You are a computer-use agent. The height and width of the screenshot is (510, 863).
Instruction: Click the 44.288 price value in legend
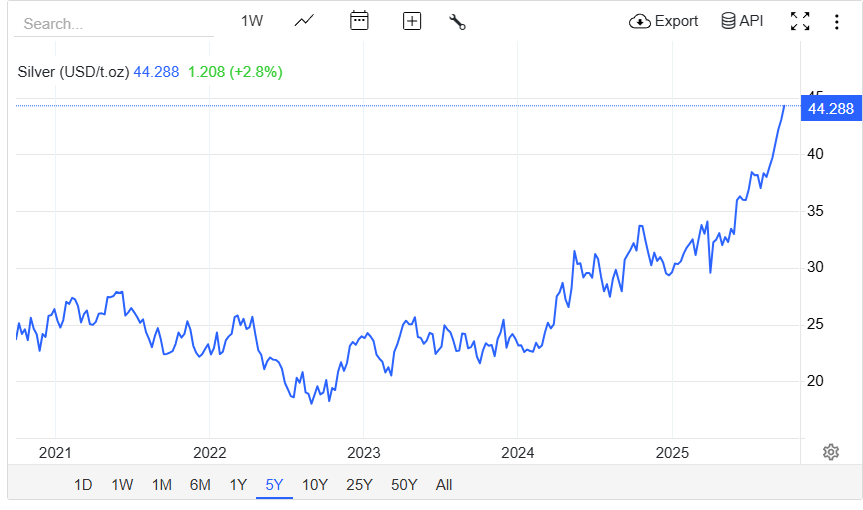[x=156, y=72]
